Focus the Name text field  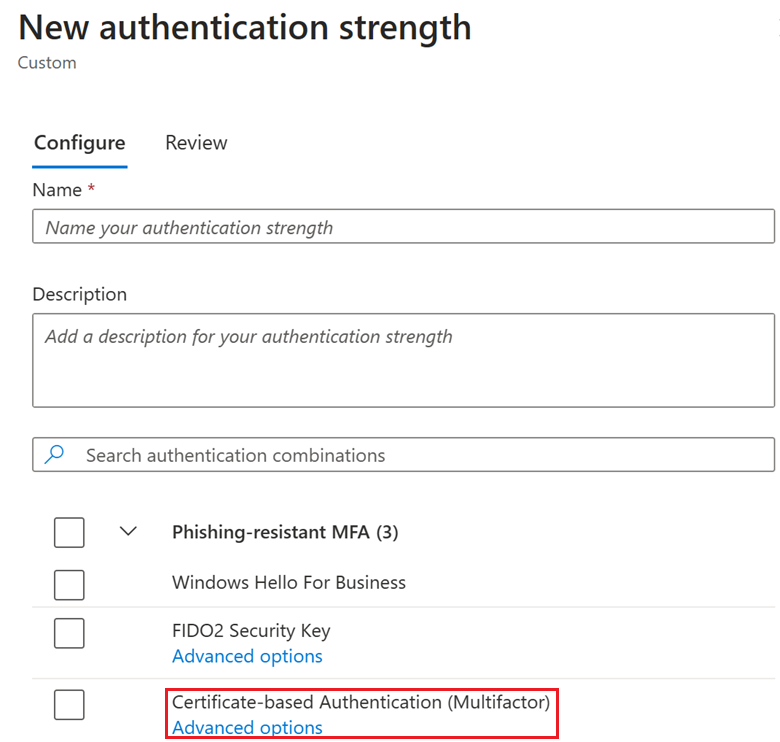click(x=403, y=228)
